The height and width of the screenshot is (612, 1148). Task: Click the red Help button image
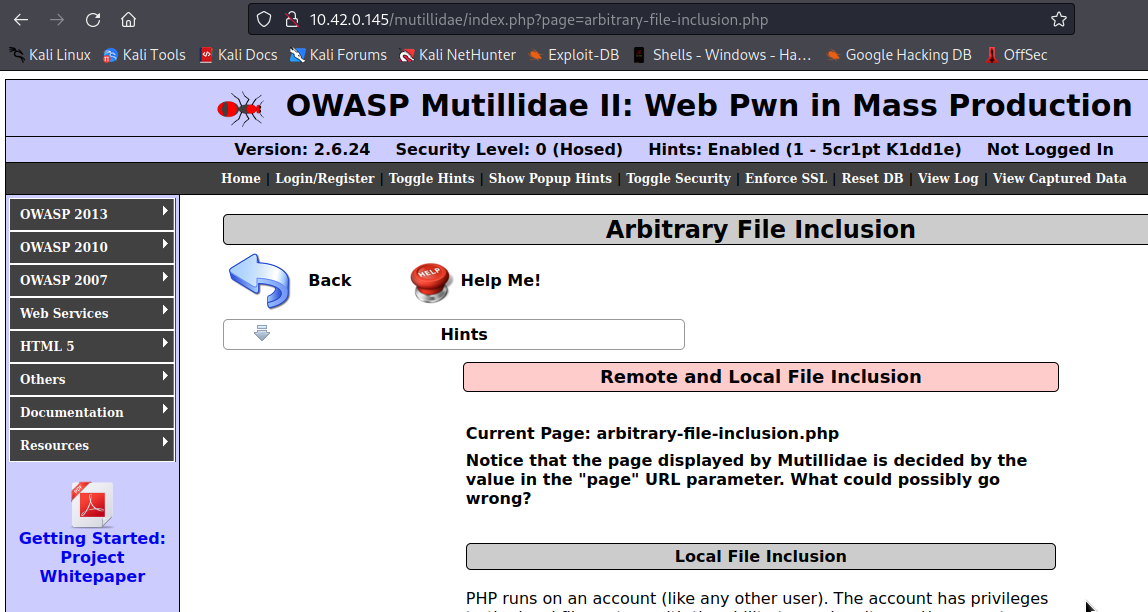click(430, 283)
